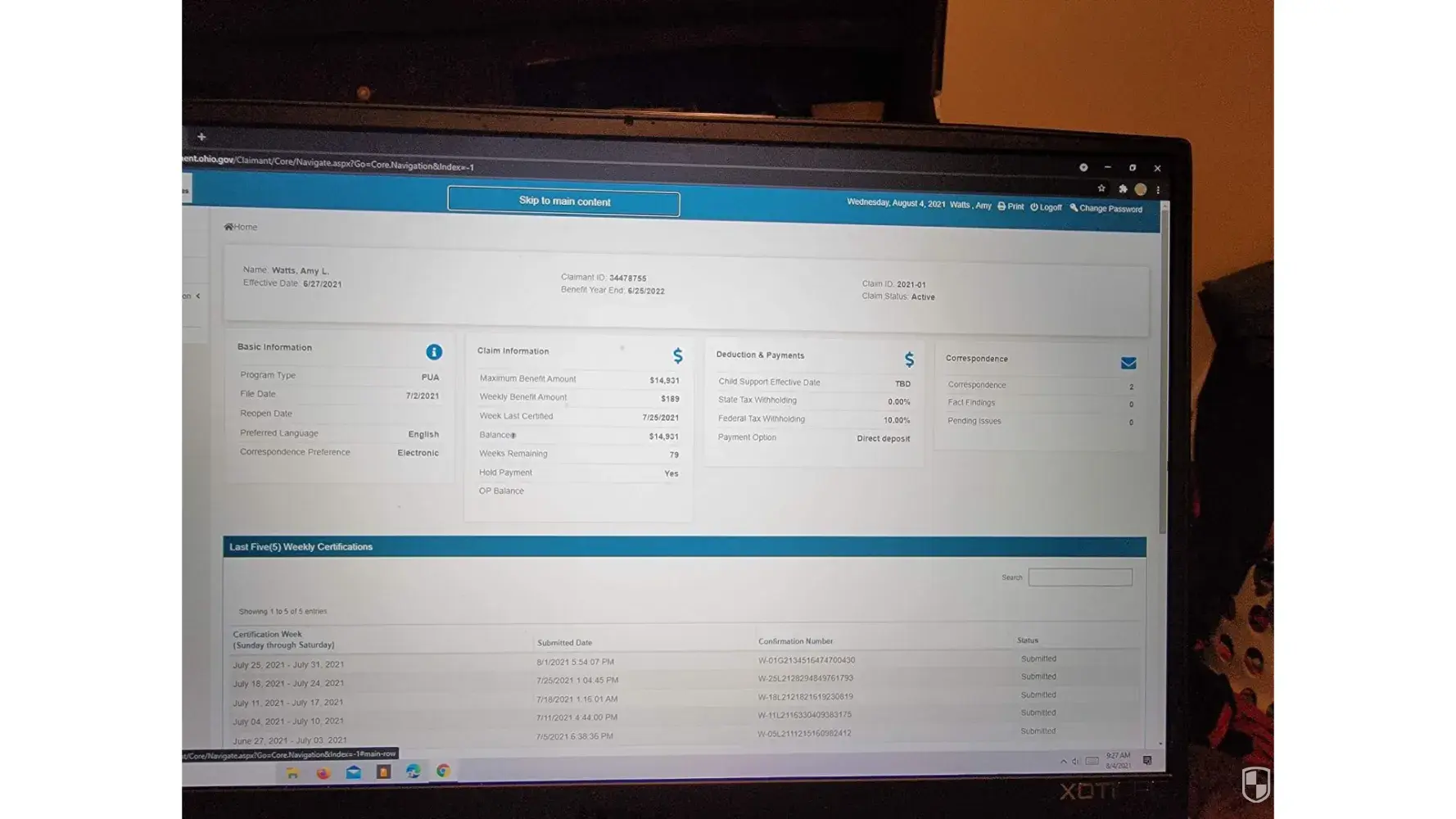The width and height of the screenshot is (1456, 819).
Task: Open the Mail app on the taskbar
Action: (x=353, y=772)
